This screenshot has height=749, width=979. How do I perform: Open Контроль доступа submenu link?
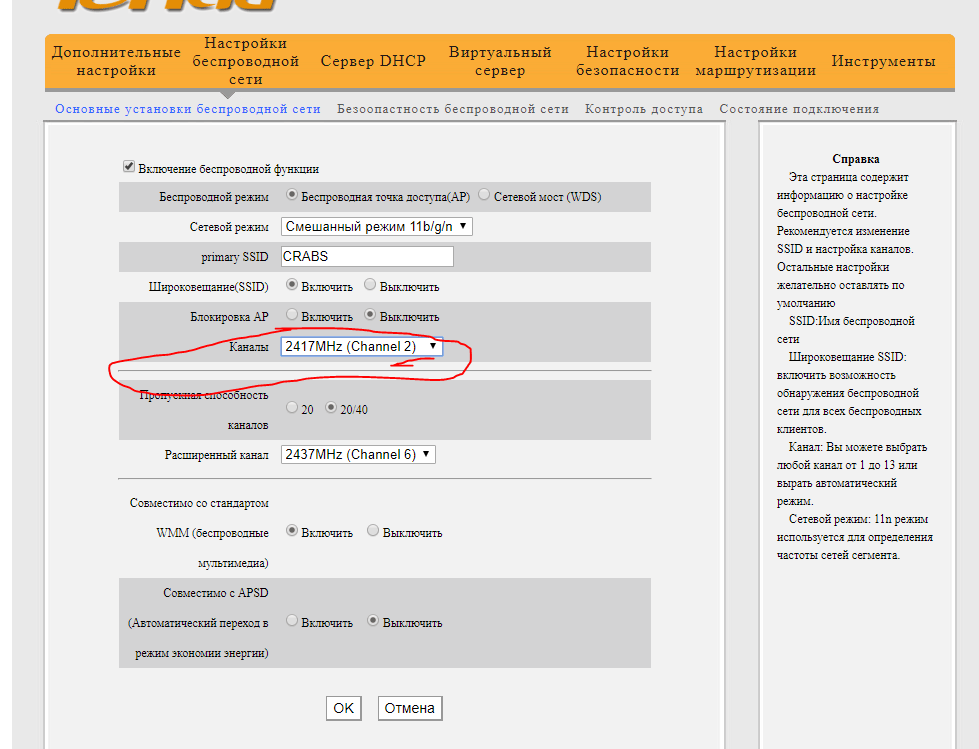coord(643,109)
